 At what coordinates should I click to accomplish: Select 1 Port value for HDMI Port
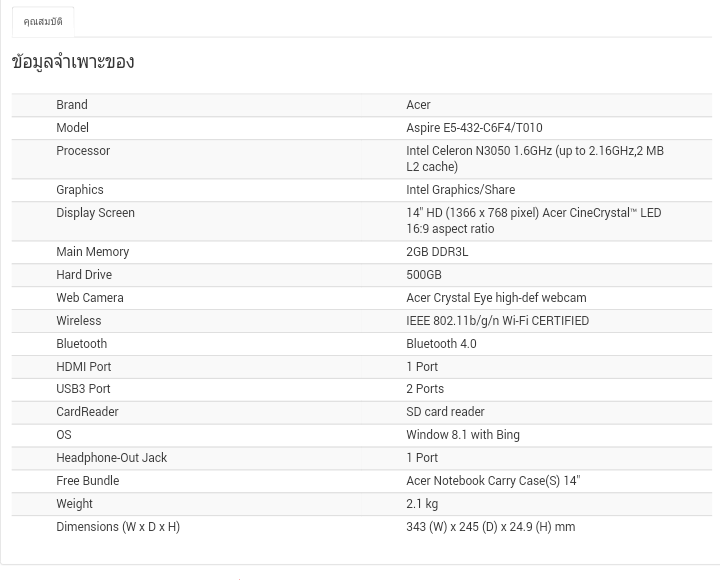pyautogui.click(x=422, y=366)
